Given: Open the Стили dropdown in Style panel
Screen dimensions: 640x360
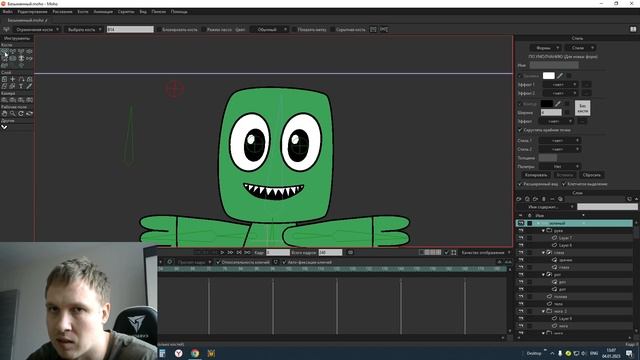Looking at the screenshot, I should (580, 48).
